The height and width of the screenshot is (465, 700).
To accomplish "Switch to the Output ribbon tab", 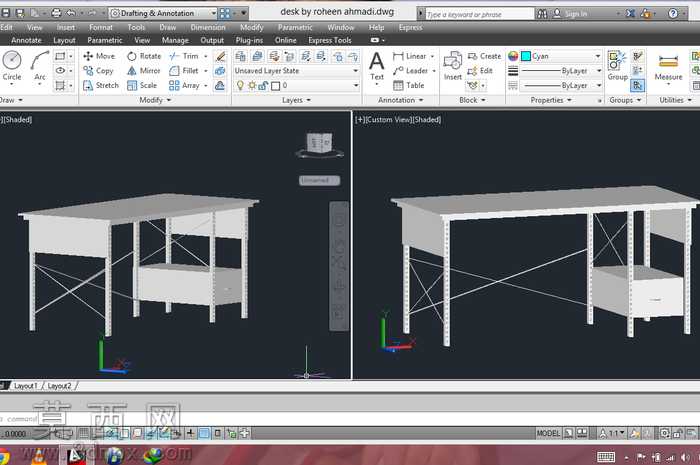I will point(212,40).
